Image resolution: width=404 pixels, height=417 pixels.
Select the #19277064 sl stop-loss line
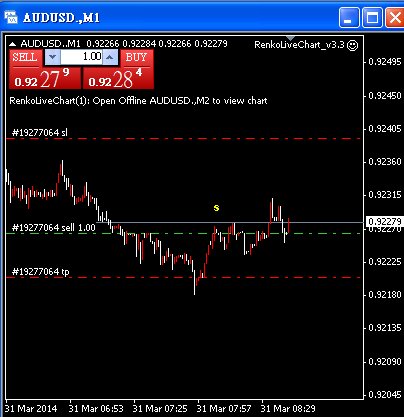(183, 138)
